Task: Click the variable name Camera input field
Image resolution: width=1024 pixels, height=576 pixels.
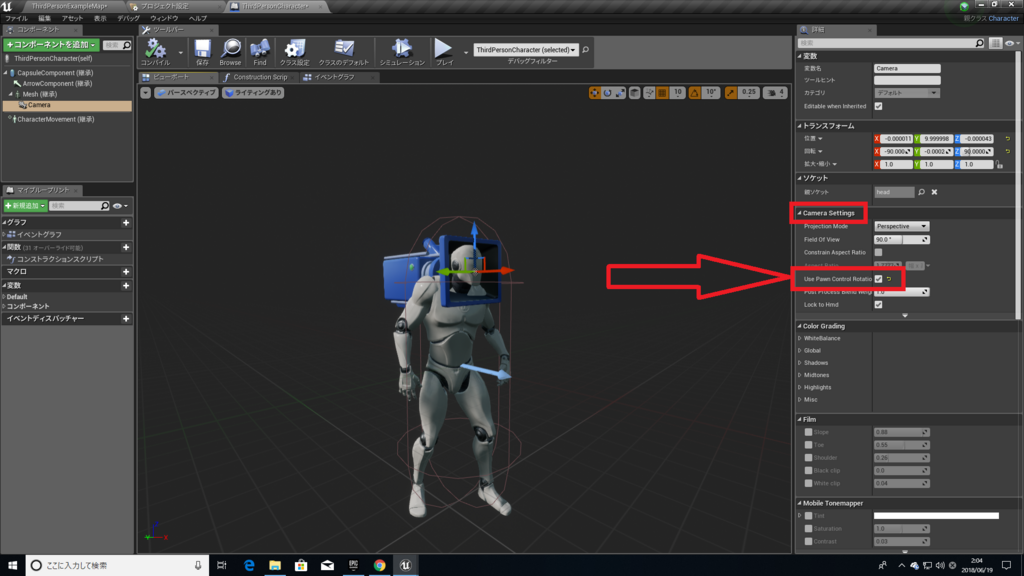Action: pyautogui.click(x=907, y=69)
